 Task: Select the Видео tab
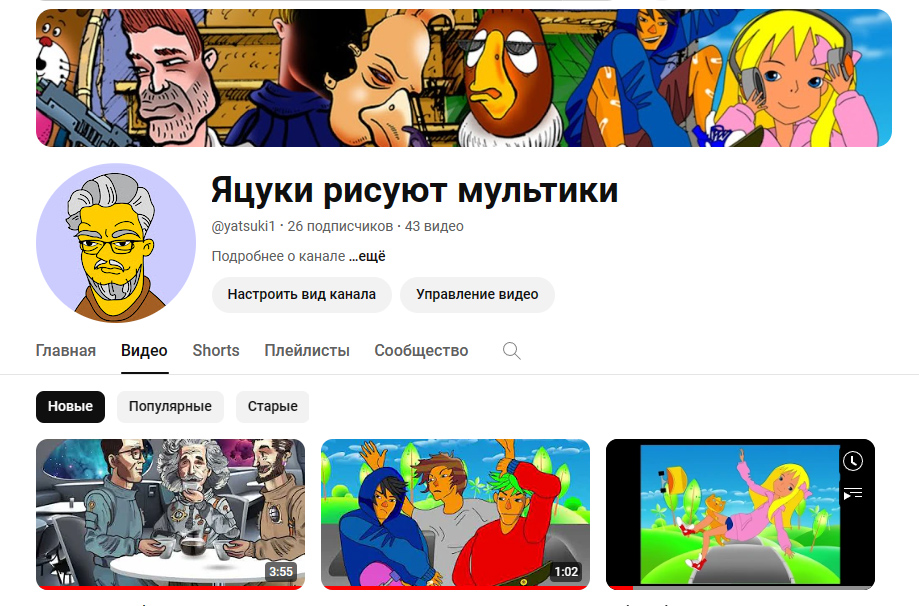[144, 351]
